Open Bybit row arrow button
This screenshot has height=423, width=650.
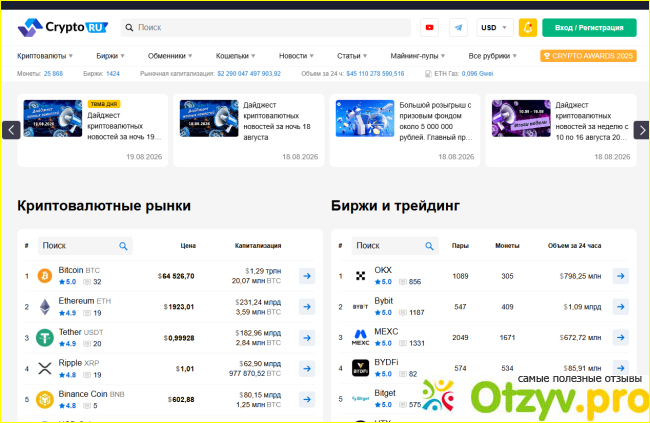pyautogui.click(x=621, y=307)
